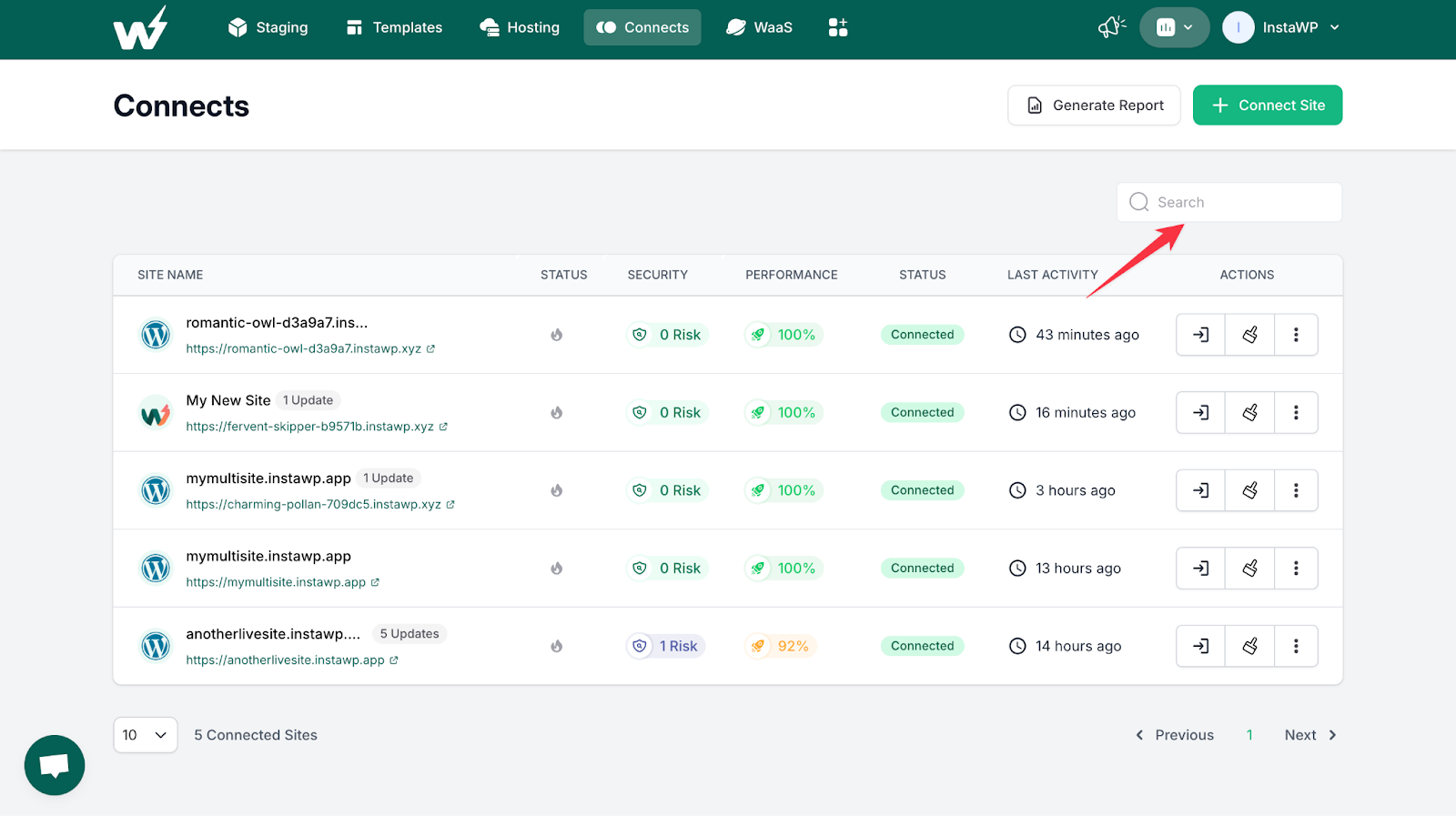This screenshot has height=816, width=1456.
Task: Clear cache icon for site active 13 hours ago
Action: [x=1250, y=569]
